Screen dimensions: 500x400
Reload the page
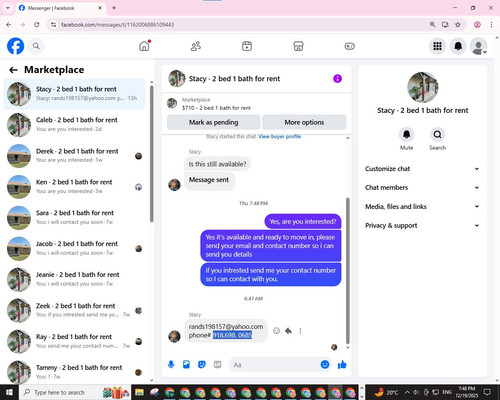tap(37, 24)
